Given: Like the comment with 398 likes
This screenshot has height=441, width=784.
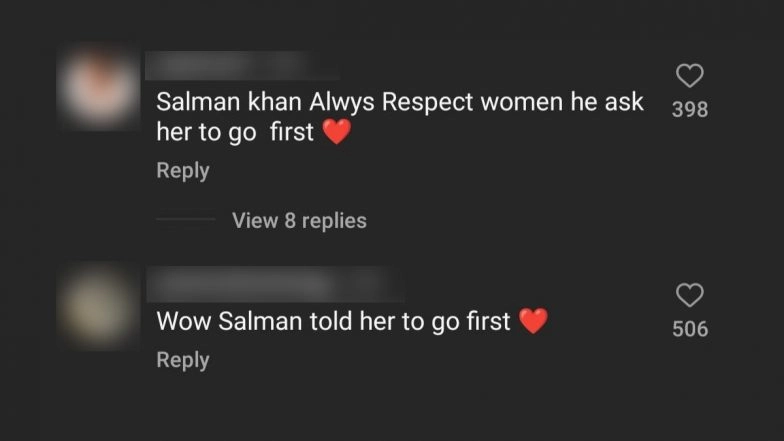Looking at the screenshot, I should 690,76.
